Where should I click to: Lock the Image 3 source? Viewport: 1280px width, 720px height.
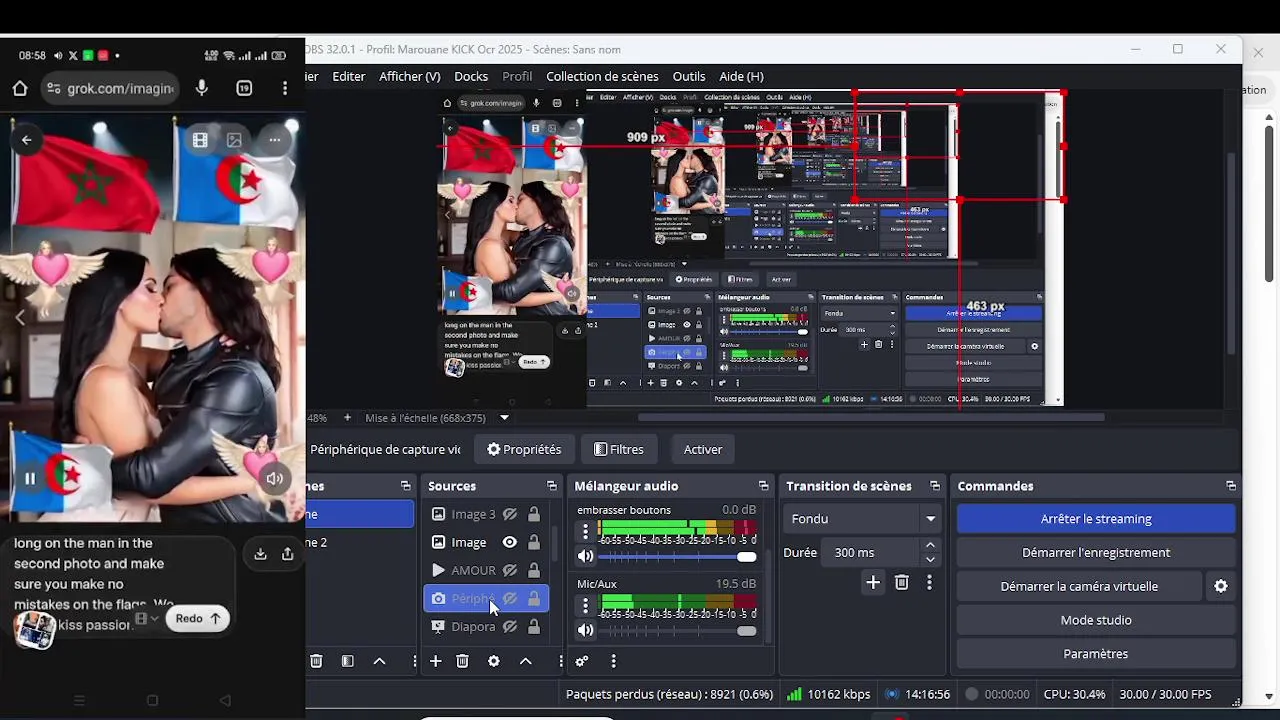click(534, 514)
